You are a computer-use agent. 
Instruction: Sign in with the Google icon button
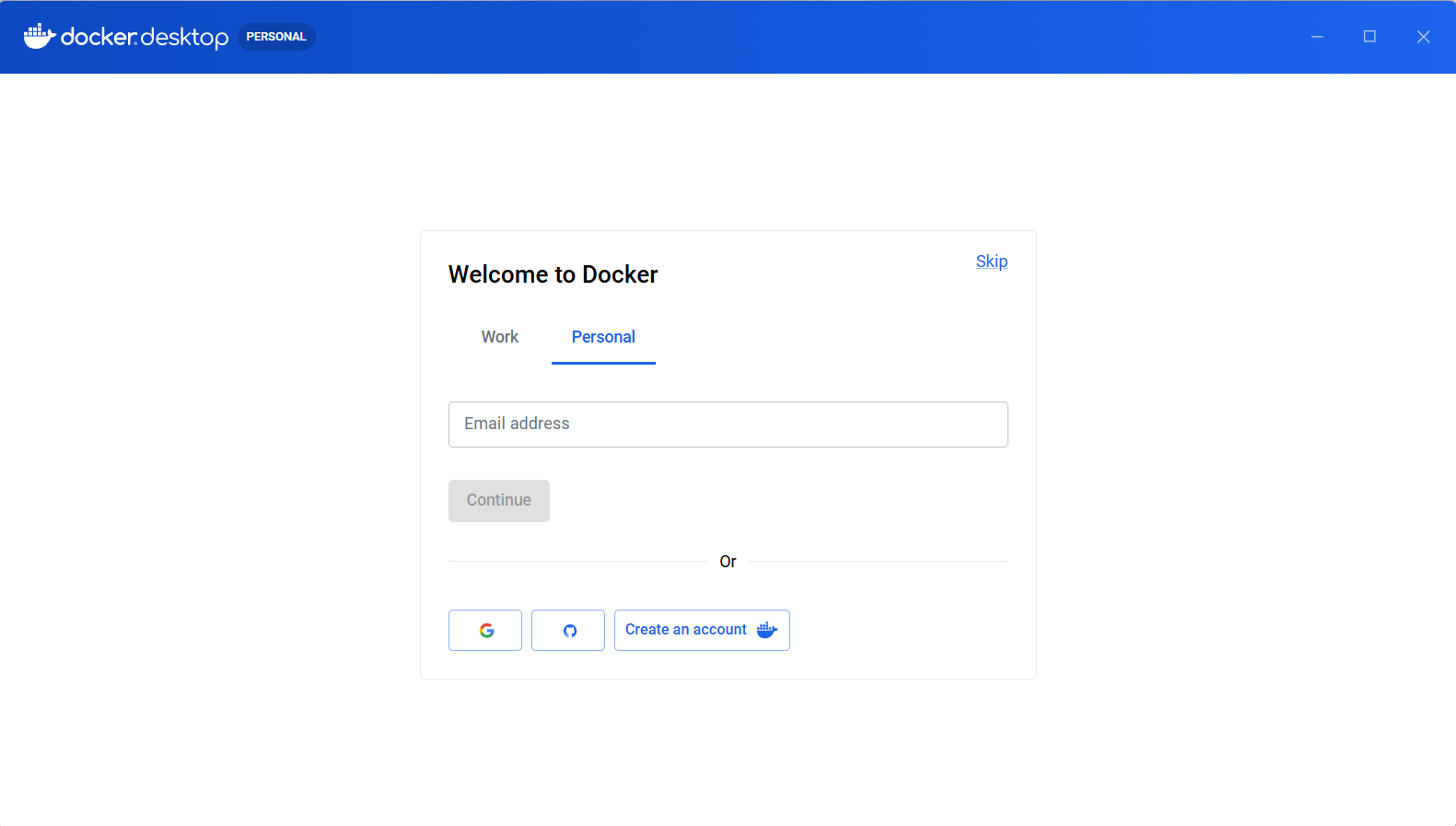point(485,631)
